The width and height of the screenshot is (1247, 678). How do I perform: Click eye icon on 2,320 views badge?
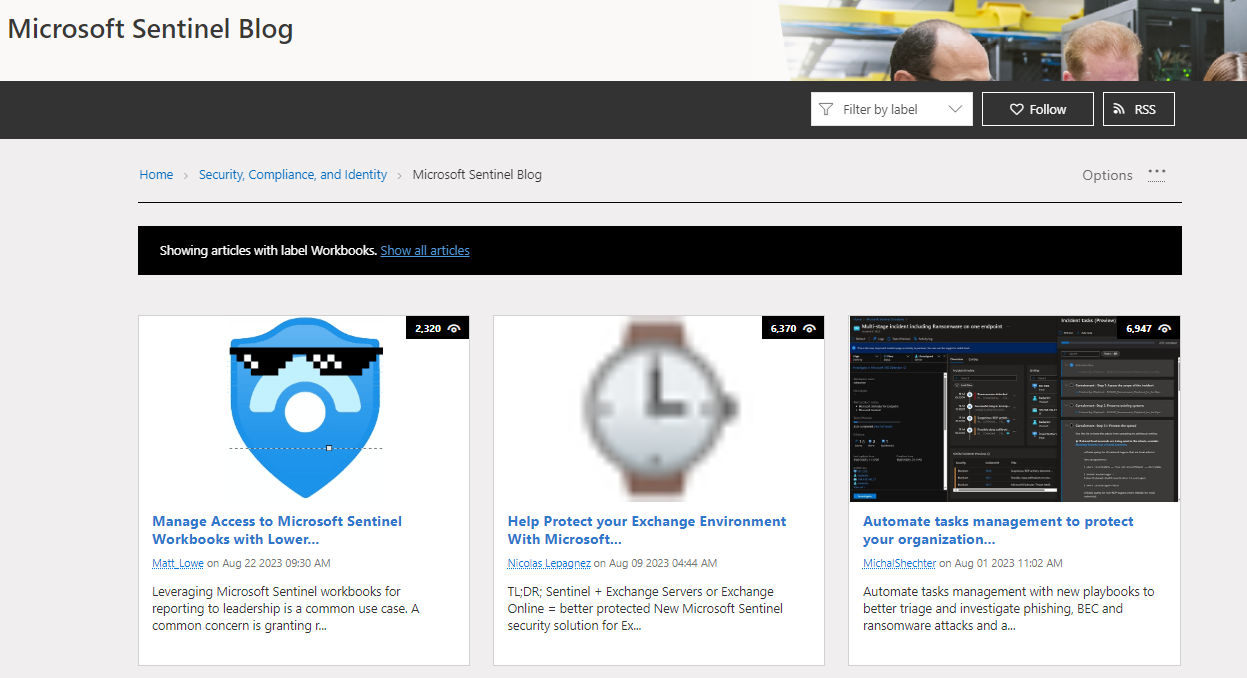(x=454, y=328)
